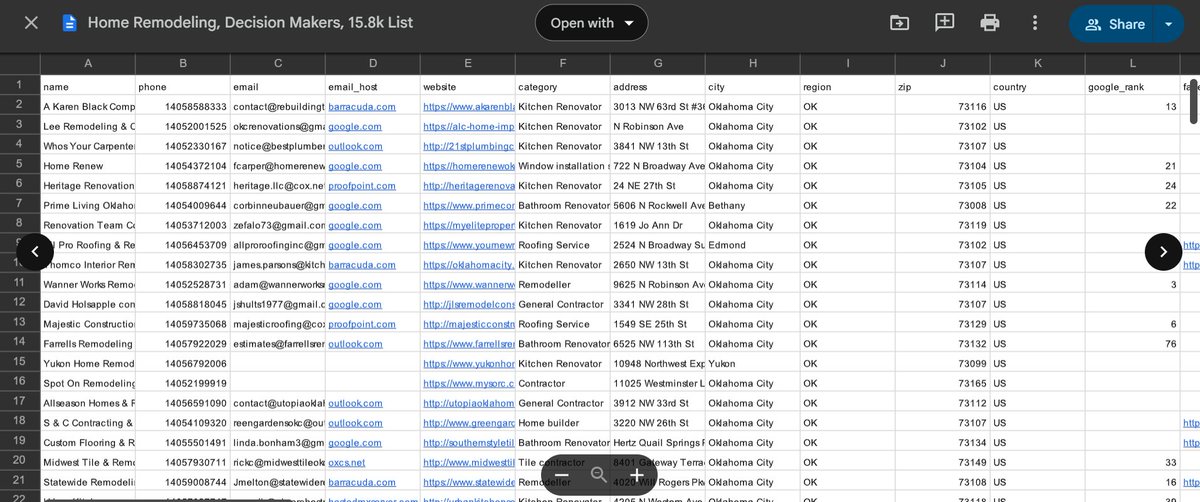
Task: Click the add comment icon
Action: pyautogui.click(x=944, y=23)
